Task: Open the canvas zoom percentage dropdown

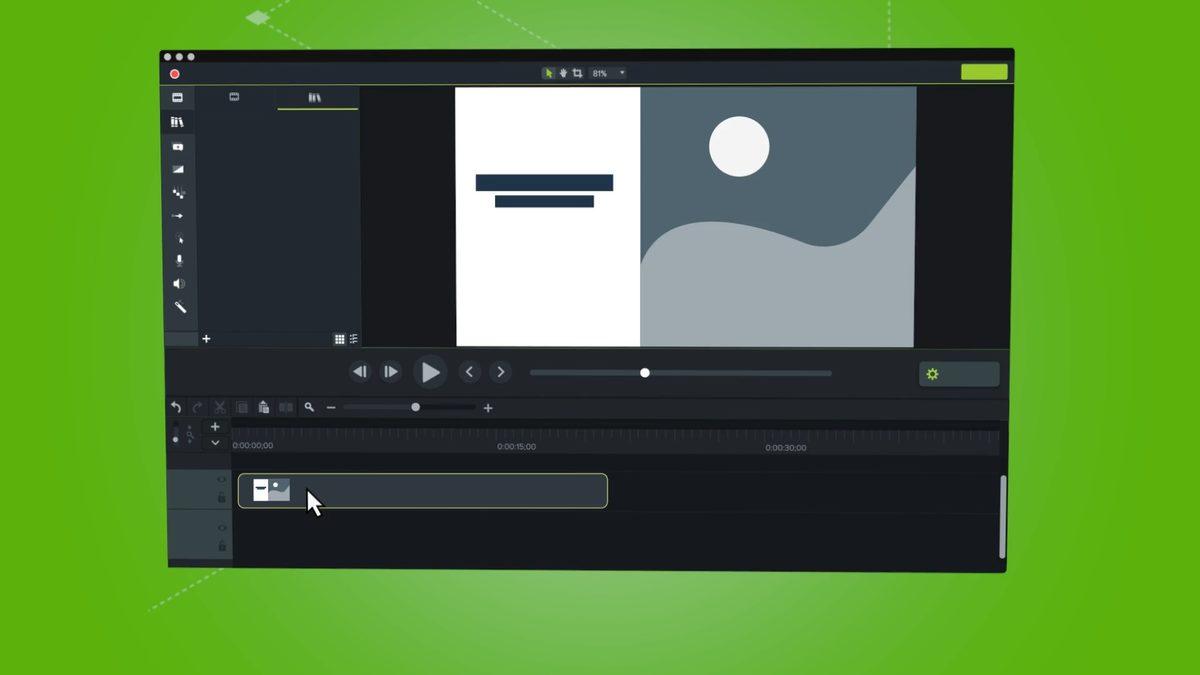Action: point(622,72)
